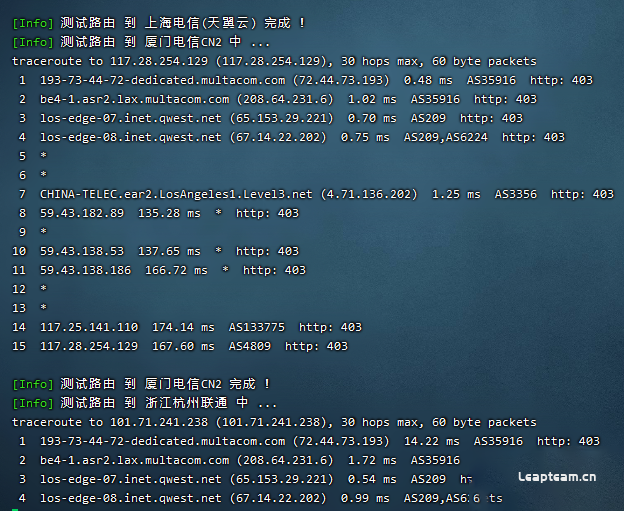The width and height of the screenshot is (624, 511).
Task: Click the latency value '14.22 ms'
Action: tap(431, 441)
